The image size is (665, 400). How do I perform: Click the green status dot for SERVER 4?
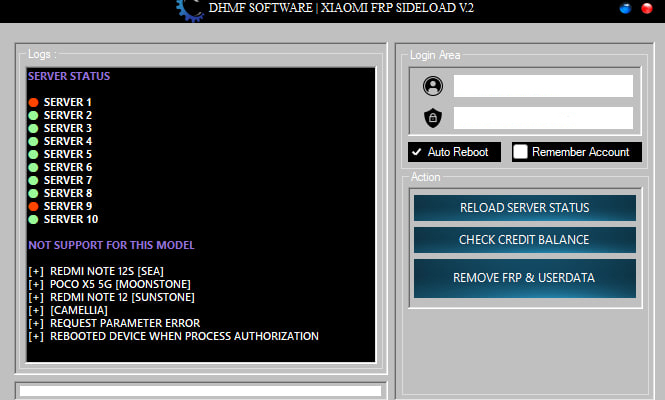[34, 141]
